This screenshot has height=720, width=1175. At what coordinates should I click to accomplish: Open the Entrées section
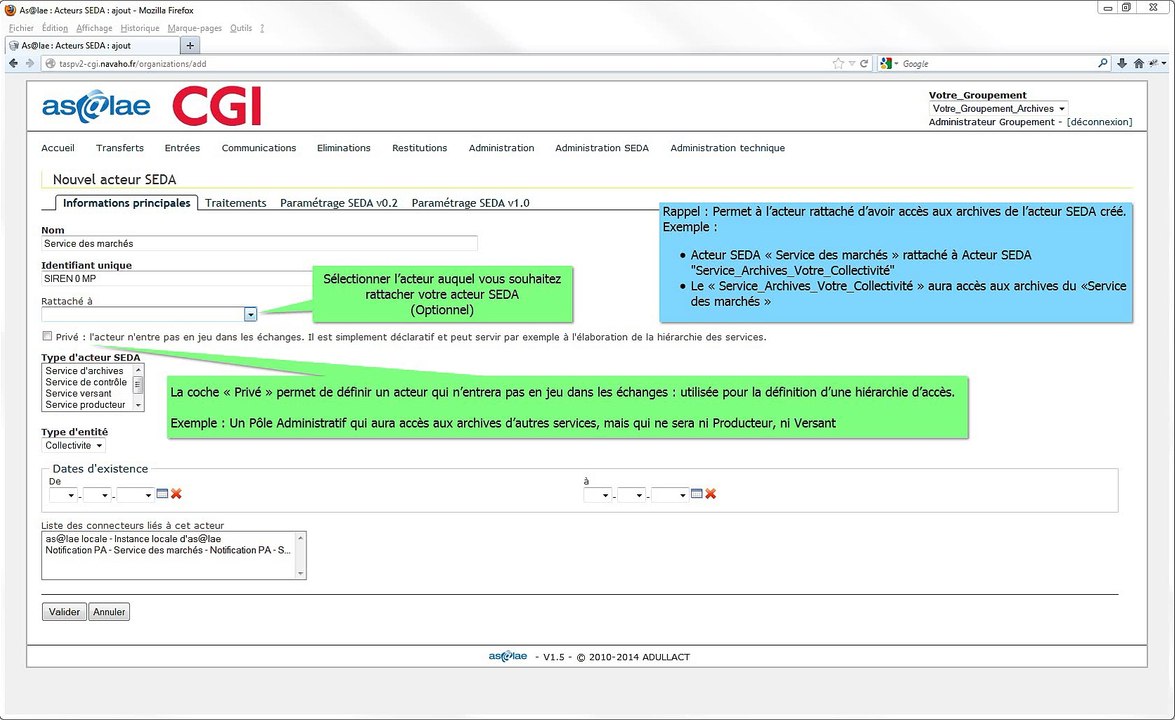pyautogui.click(x=182, y=148)
